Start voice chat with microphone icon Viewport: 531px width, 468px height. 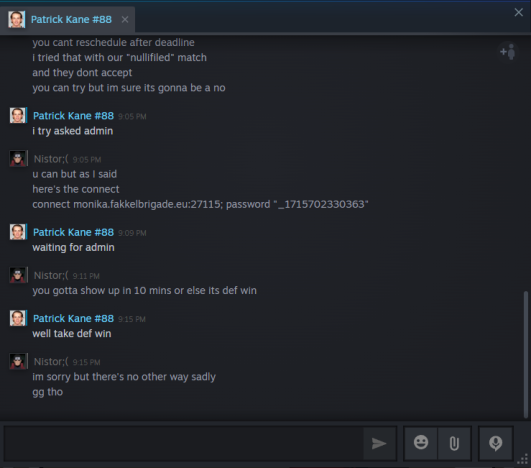[x=495, y=443]
